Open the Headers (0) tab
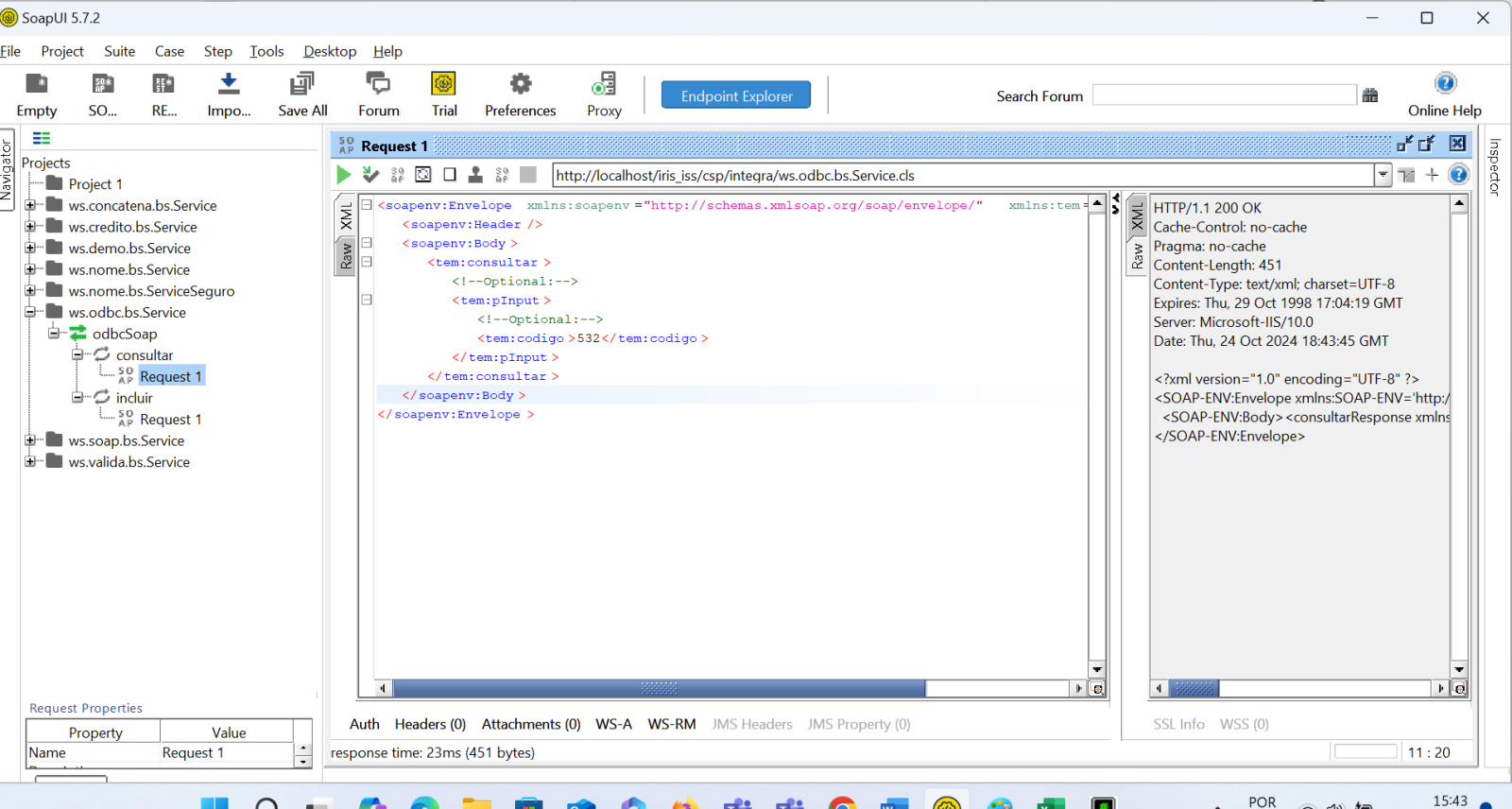This screenshot has width=1512, height=809. click(x=430, y=724)
